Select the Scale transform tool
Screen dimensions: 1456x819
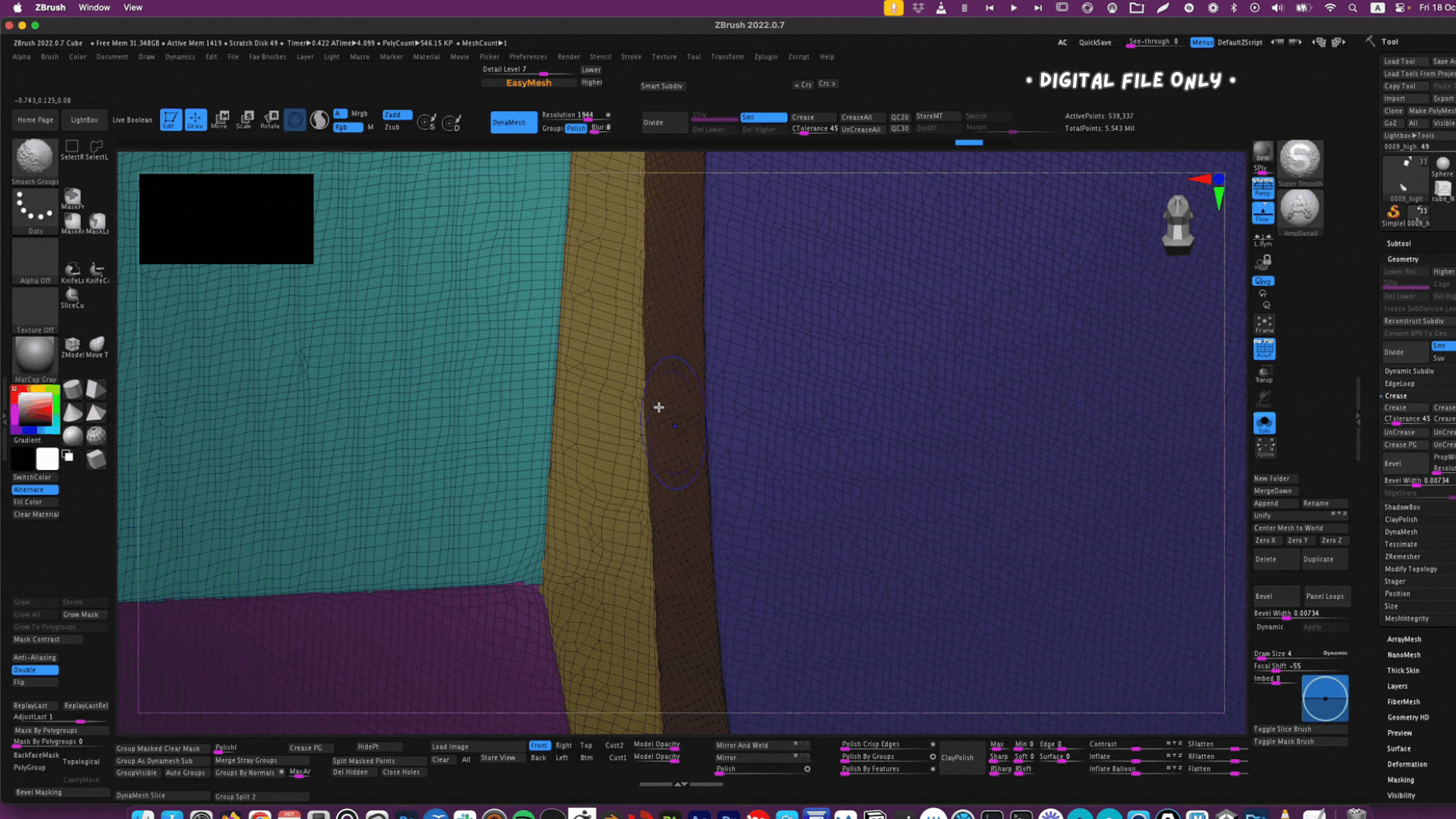coord(245,120)
